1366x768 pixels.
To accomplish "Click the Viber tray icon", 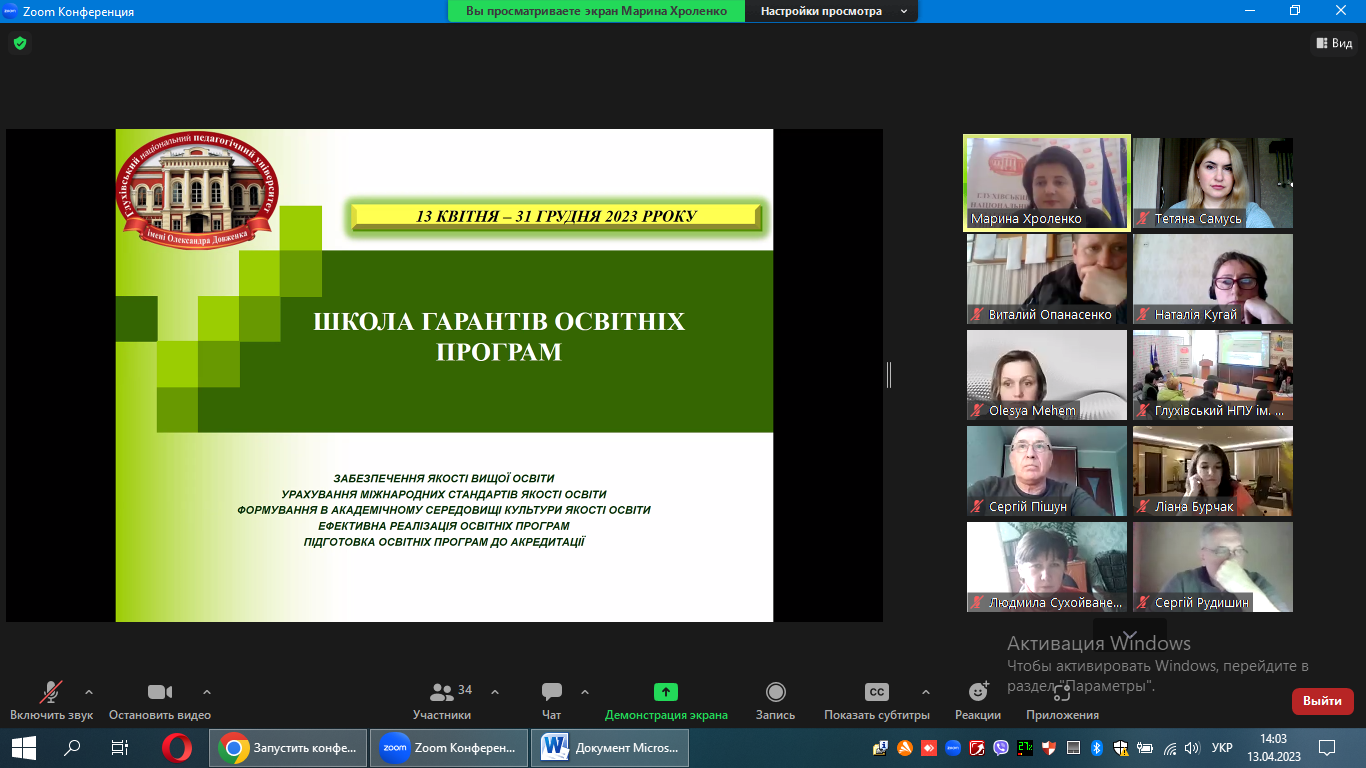I will click(x=1001, y=747).
